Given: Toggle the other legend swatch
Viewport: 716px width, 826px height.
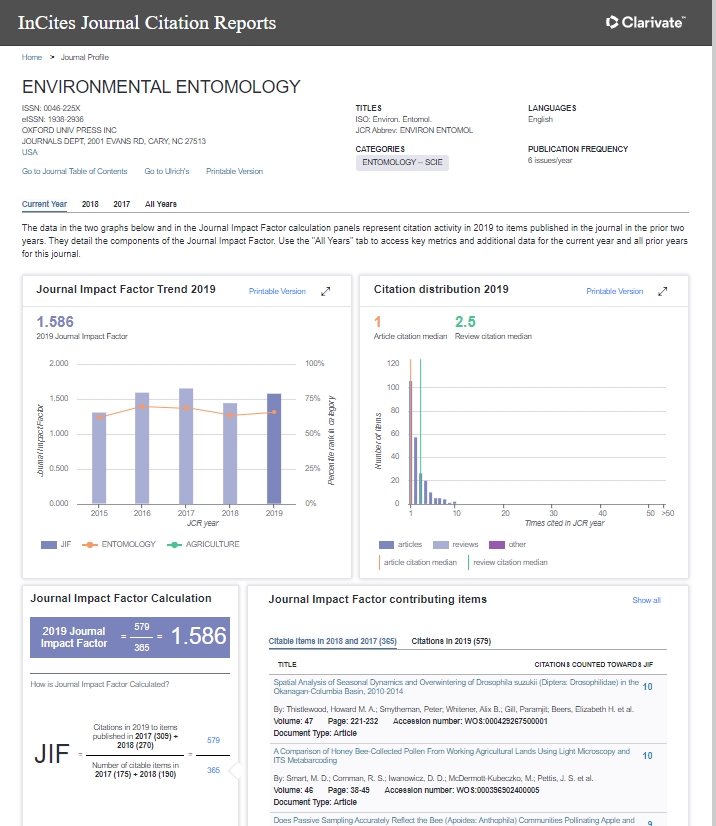Looking at the screenshot, I should click(497, 545).
